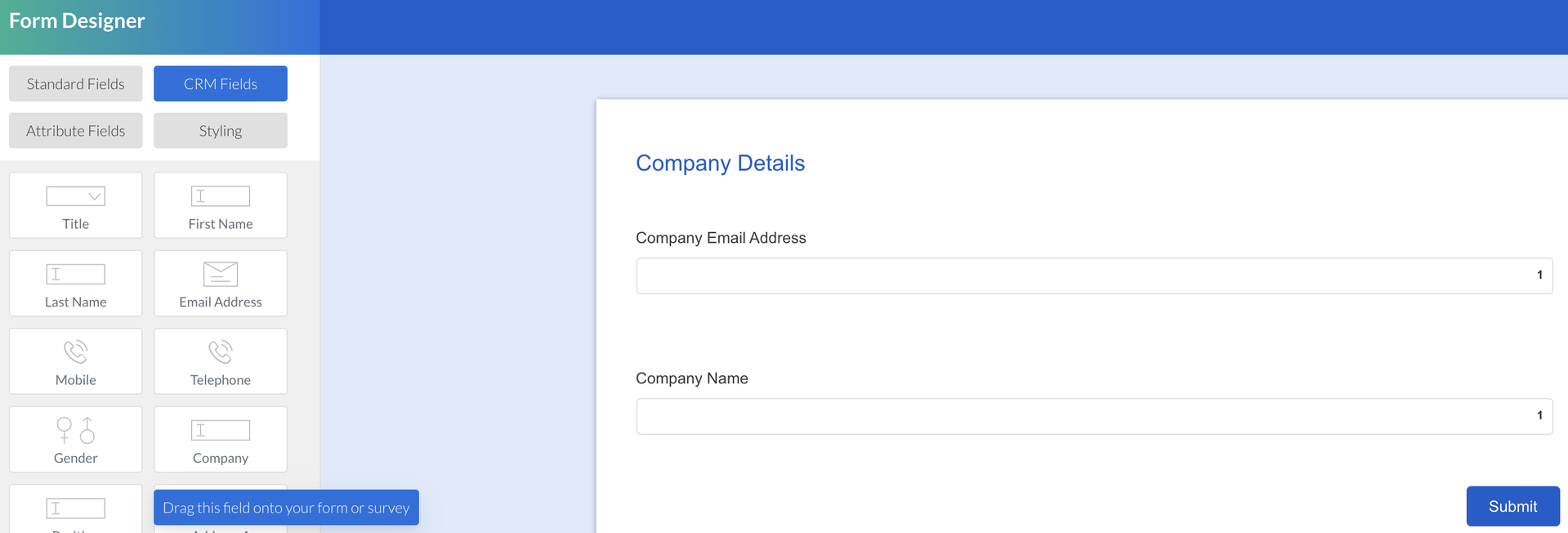
Task: Click the Mobile phone icon
Action: click(x=75, y=352)
